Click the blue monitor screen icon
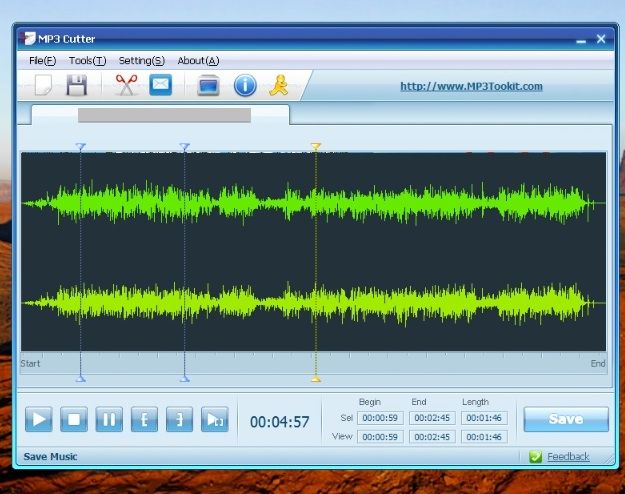The width and height of the screenshot is (625, 494). (x=208, y=85)
